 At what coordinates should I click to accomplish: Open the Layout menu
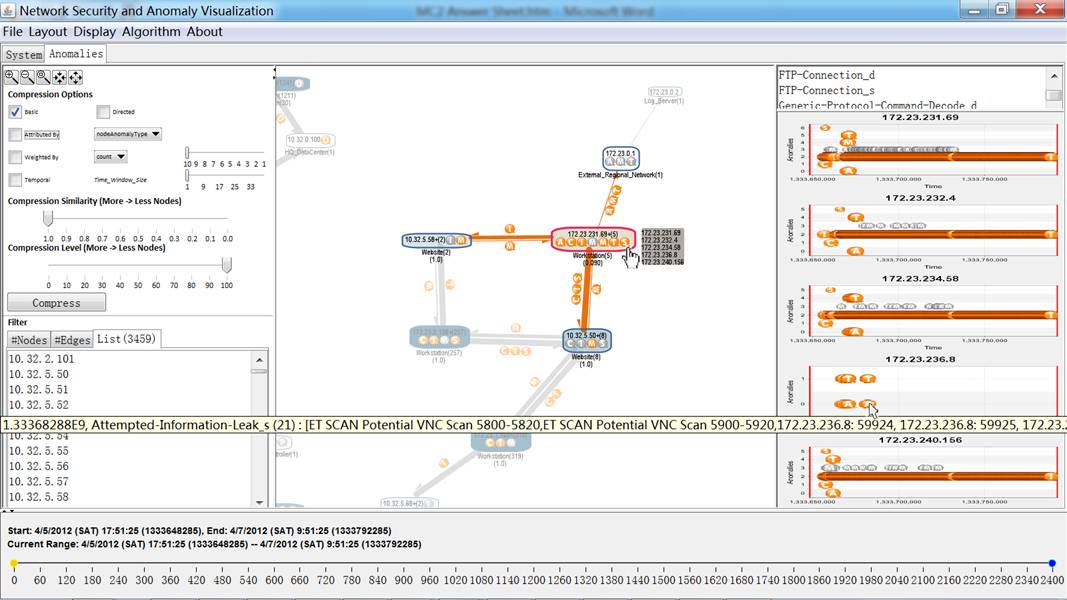[x=47, y=32]
